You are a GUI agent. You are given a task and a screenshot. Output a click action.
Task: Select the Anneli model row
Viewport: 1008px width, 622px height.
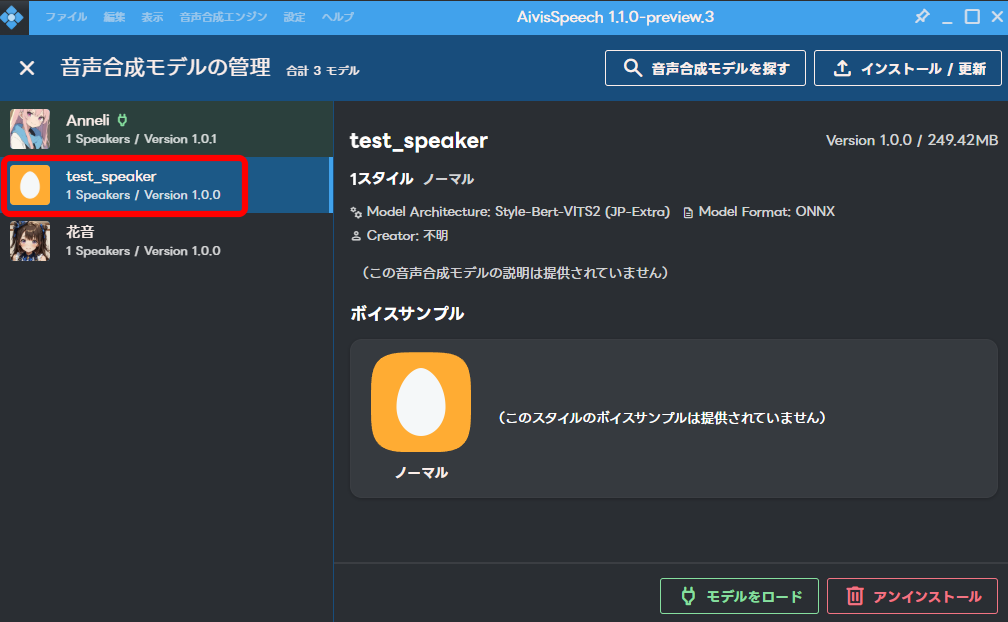coord(166,129)
